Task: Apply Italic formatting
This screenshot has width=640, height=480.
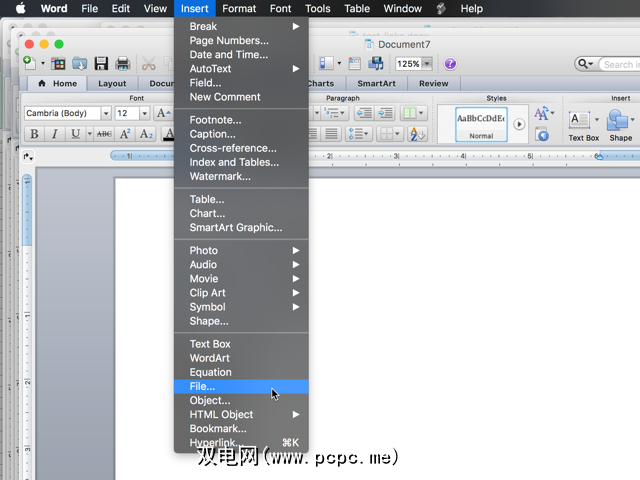Action: click(54, 133)
